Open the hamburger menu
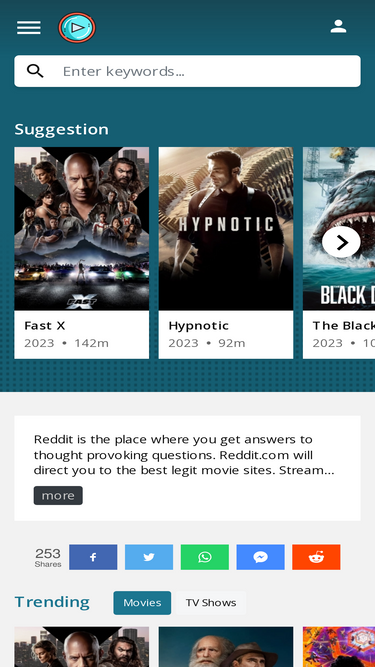The height and width of the screenshot is (667, 375). click(29, 28)
